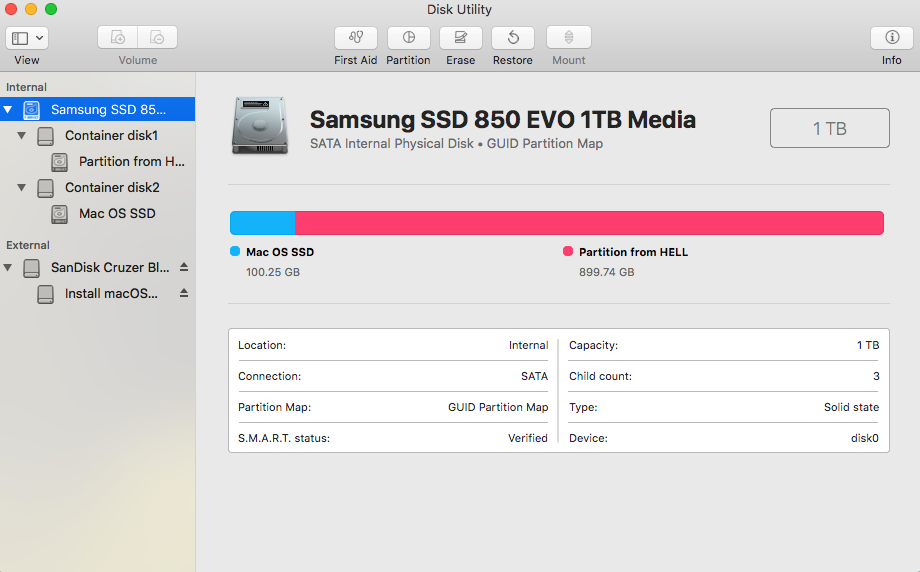Collapse the SanDisk Cruzer disclosure triangle
Screen dimensions: 920x572
[x=8, y=268]
